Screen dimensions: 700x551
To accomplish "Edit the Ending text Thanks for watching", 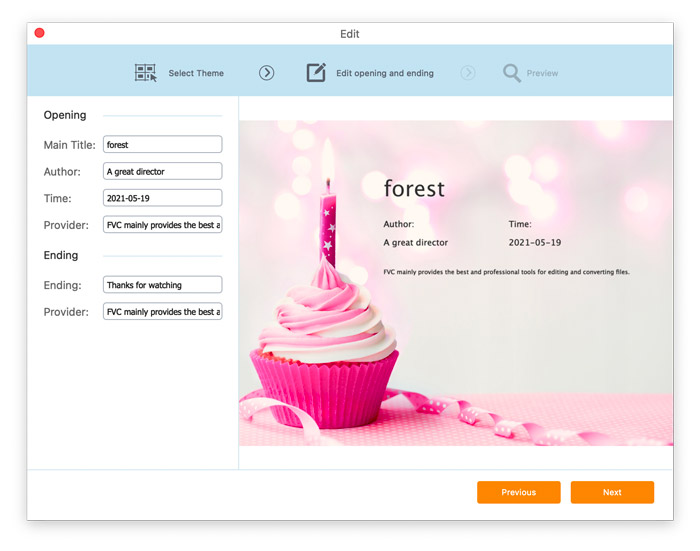I will click(x=162, y=285).
